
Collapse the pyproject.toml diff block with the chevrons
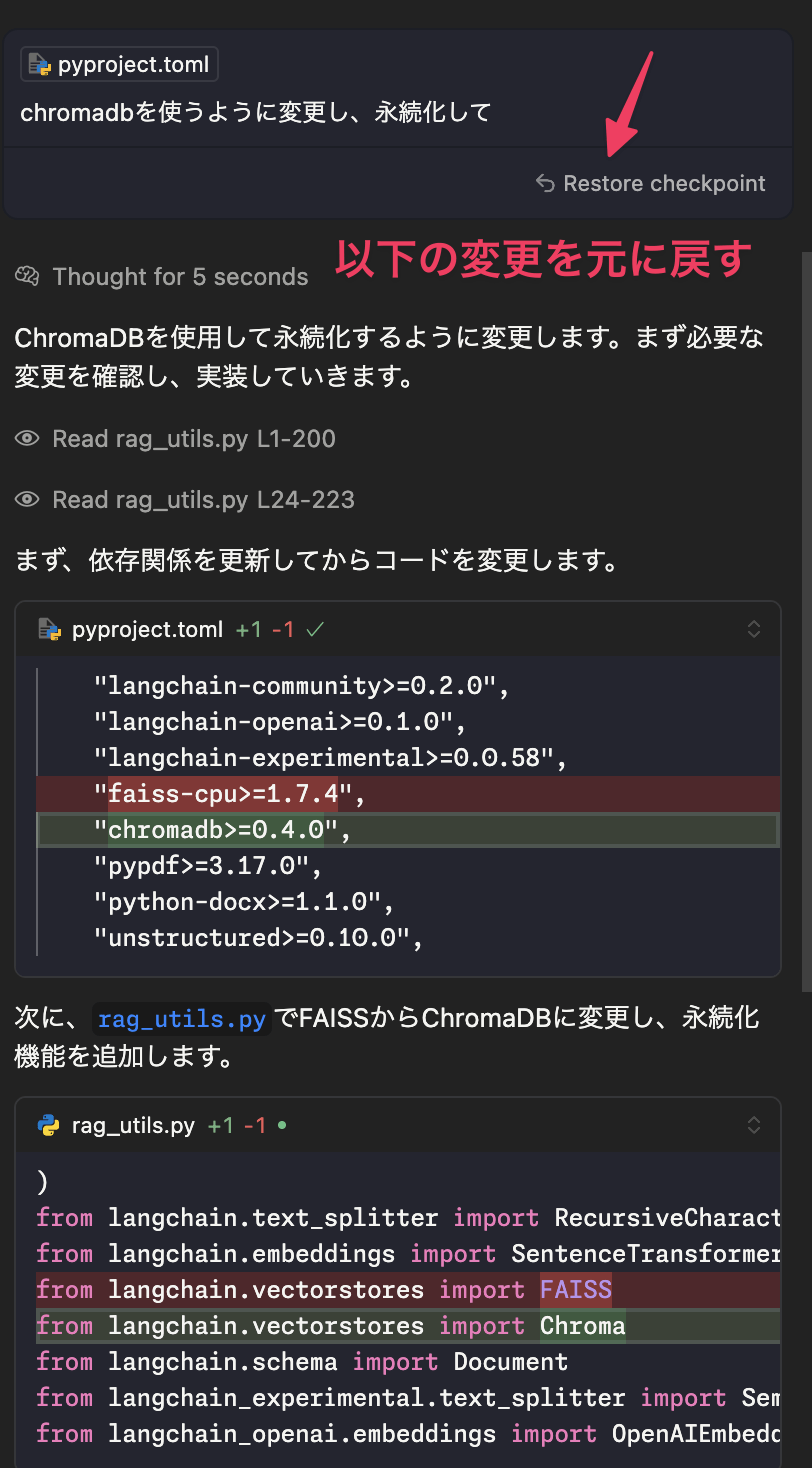pyautogui.click(x=754, y=629)
